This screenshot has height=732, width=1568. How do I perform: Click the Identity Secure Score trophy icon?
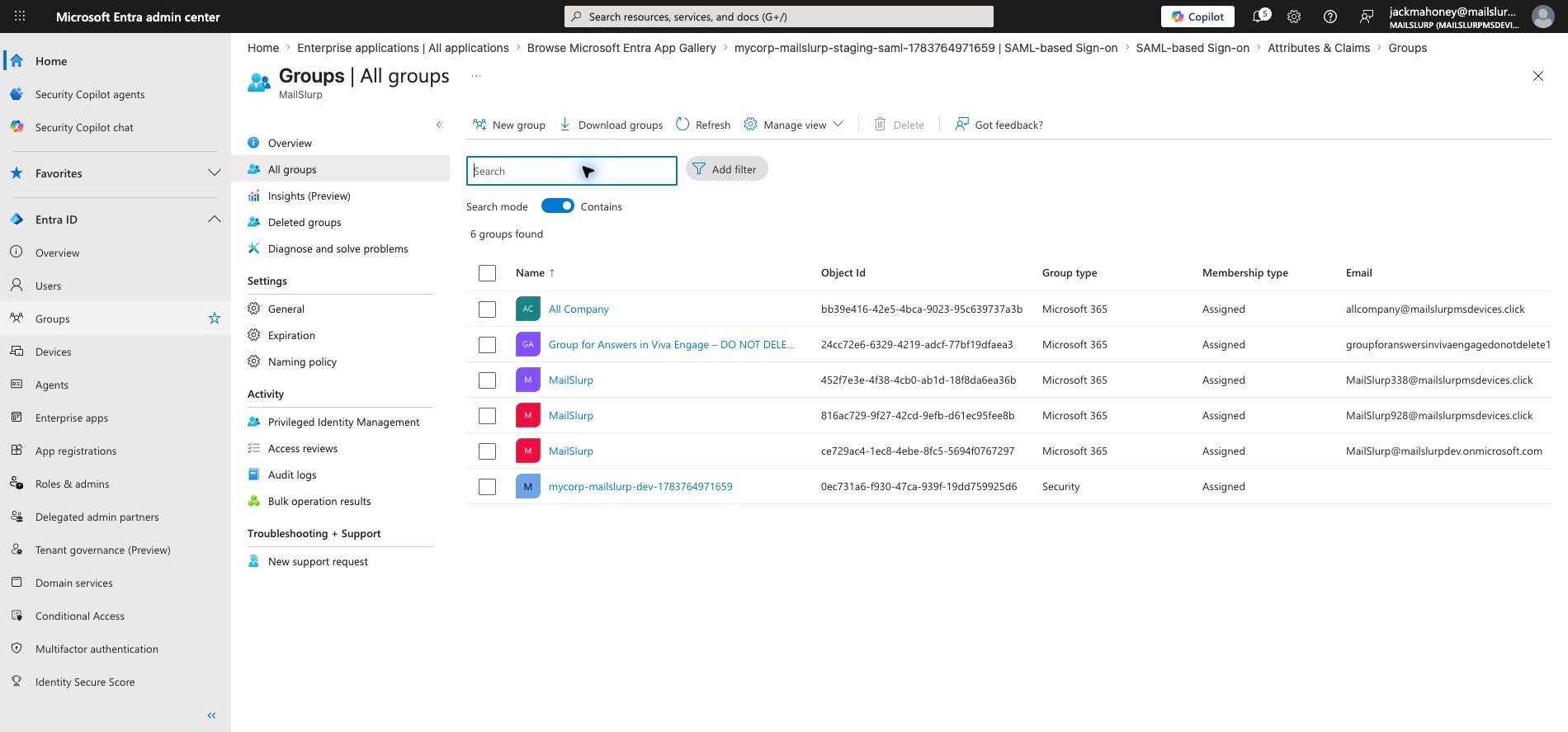pyautogui.click(x=17, y=681)
